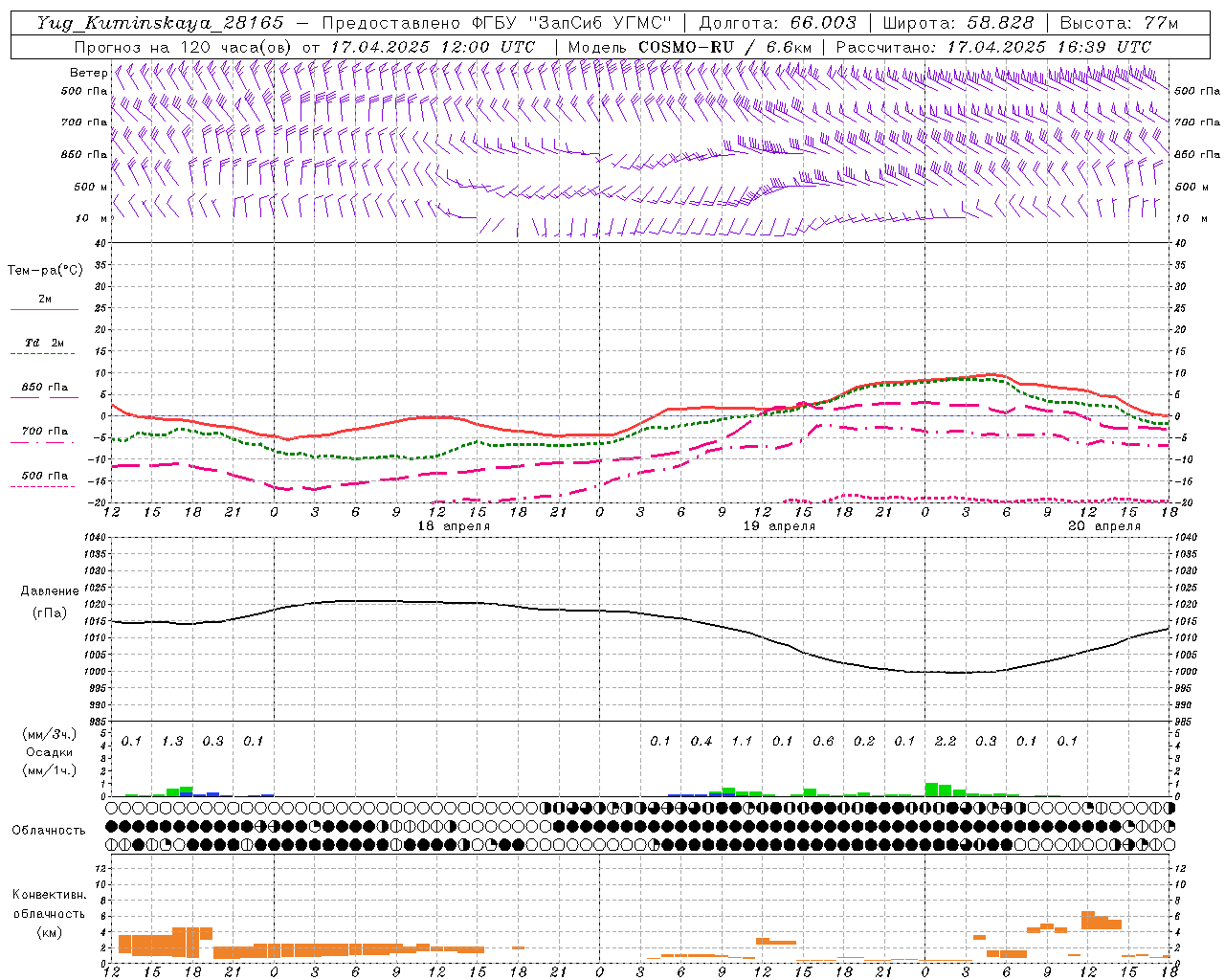Click the computed time 17.04.2025 16:39 UTC
This screenshot has height=980, width=1225.
[1050, 47]
